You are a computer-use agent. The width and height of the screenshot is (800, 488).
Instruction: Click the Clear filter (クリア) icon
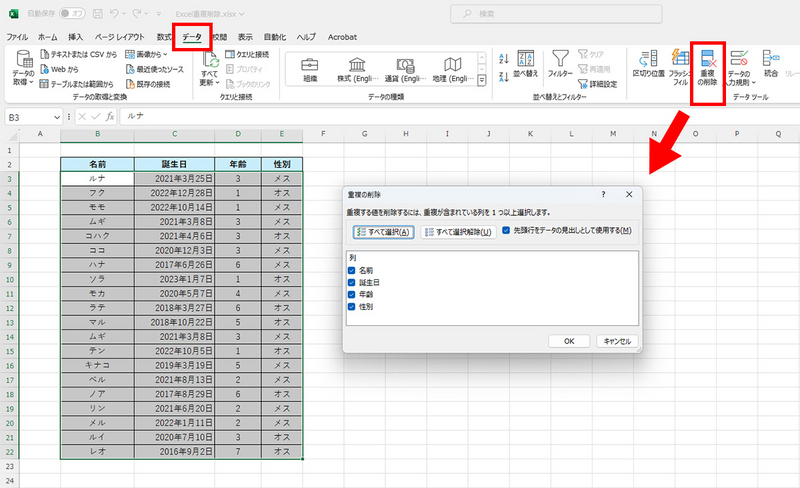coord(591,54)
